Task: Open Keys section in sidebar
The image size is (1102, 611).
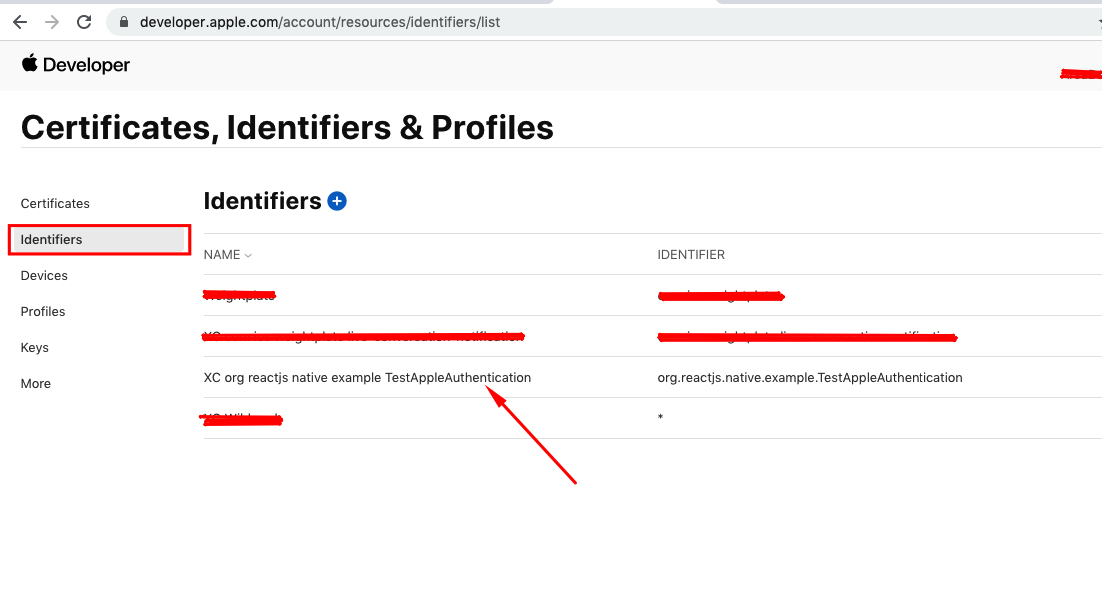Action: 35,347
